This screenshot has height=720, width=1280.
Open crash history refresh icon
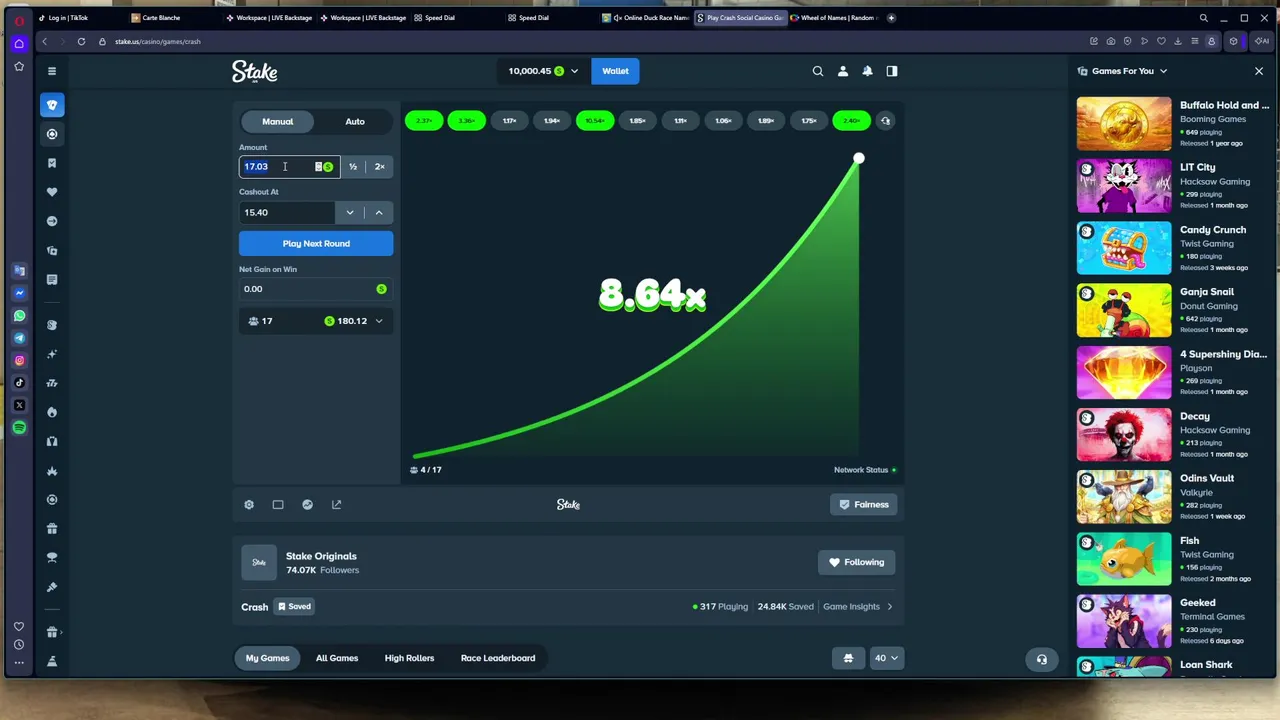click(885, 121)
